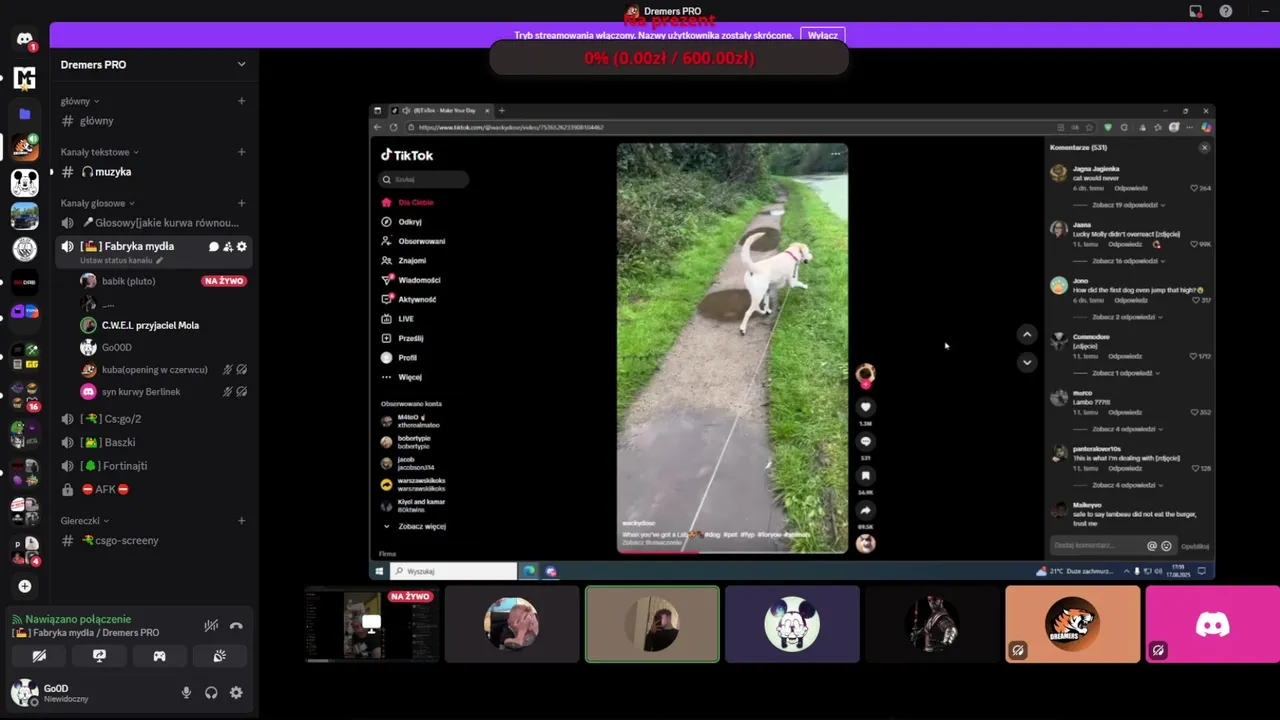1280x720 pixels.
Task: Open Discord direct messages home icon
Action: [25, 40]
